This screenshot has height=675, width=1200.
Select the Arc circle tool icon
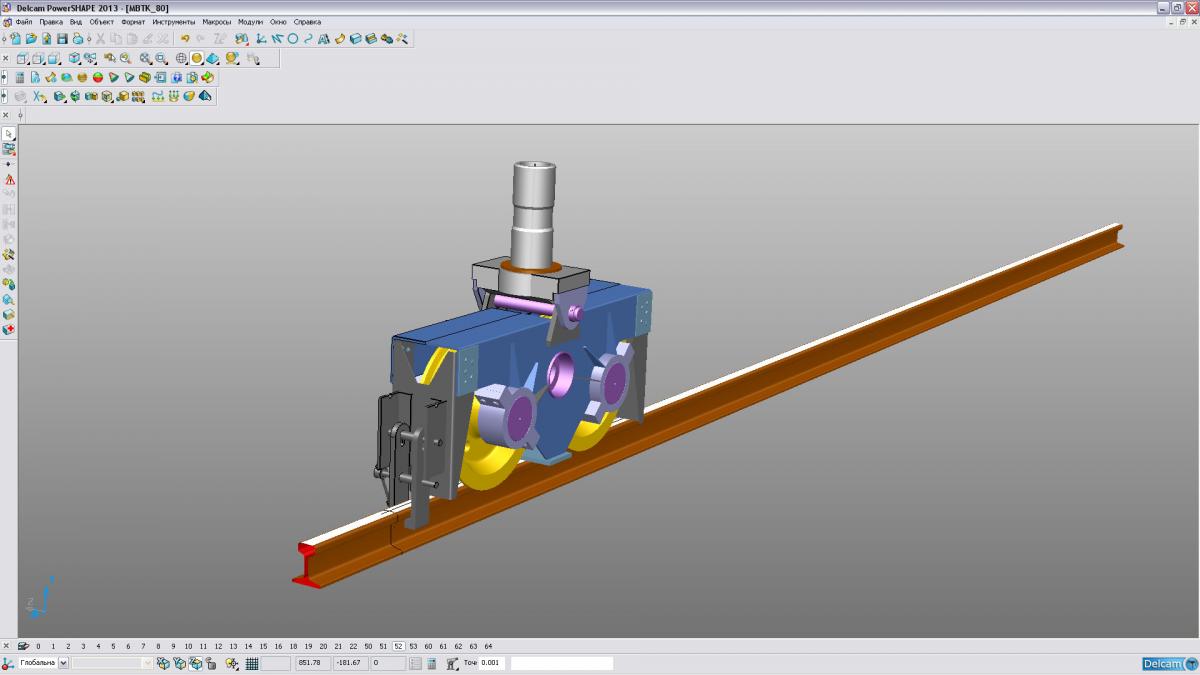(x=293, y=38)
